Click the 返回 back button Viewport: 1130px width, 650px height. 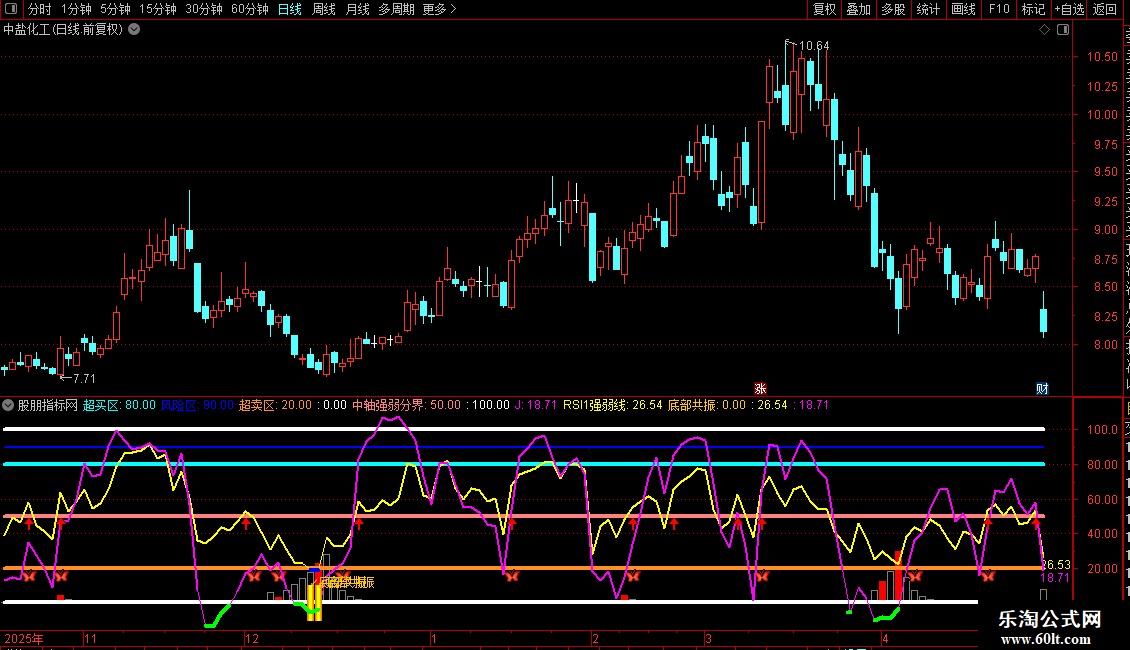(x=1105, y=9)
